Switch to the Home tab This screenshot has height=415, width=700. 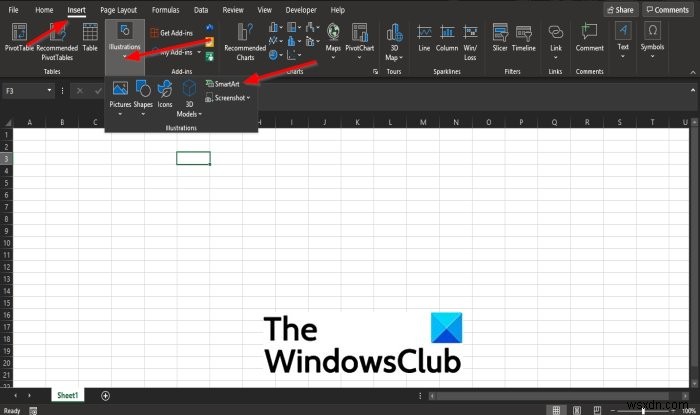(44, 10)
